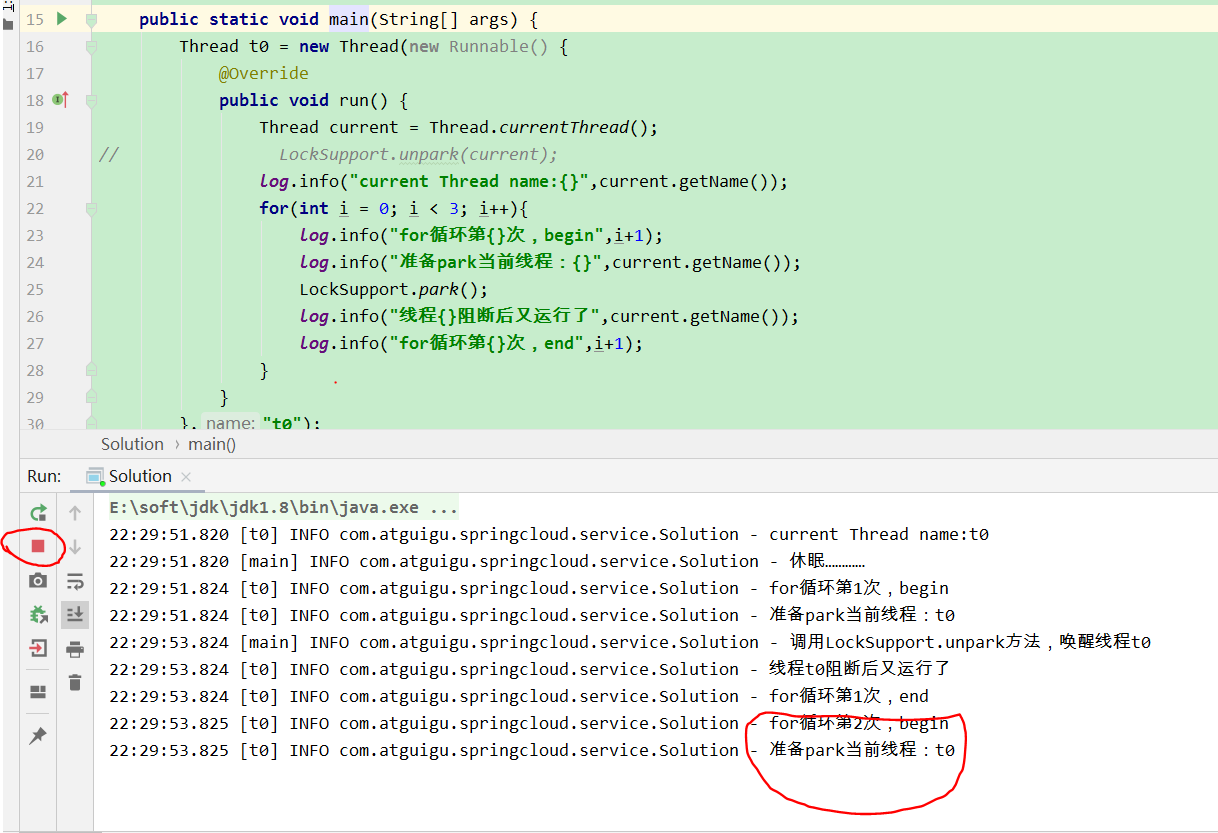1218x833 pixels.
Task: Open the Run window layout icon
Action: click(38, 690)
